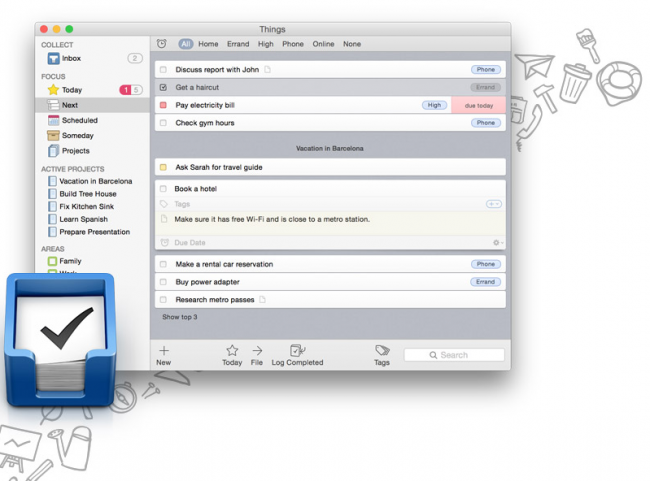
Task: Click note icon next to Discuss report with John
Action: click(267, 70)
